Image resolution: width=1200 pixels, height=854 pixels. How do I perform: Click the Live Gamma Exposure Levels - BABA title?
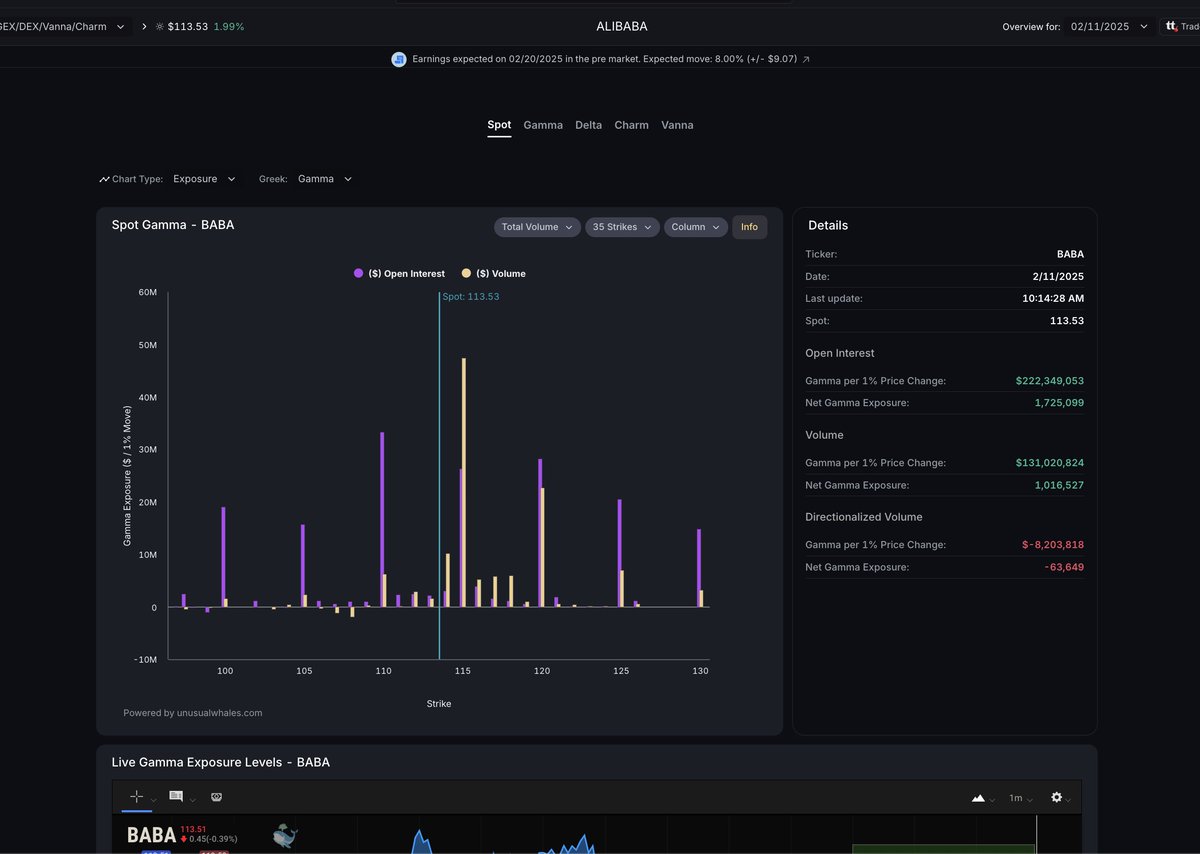pos(221,762)
